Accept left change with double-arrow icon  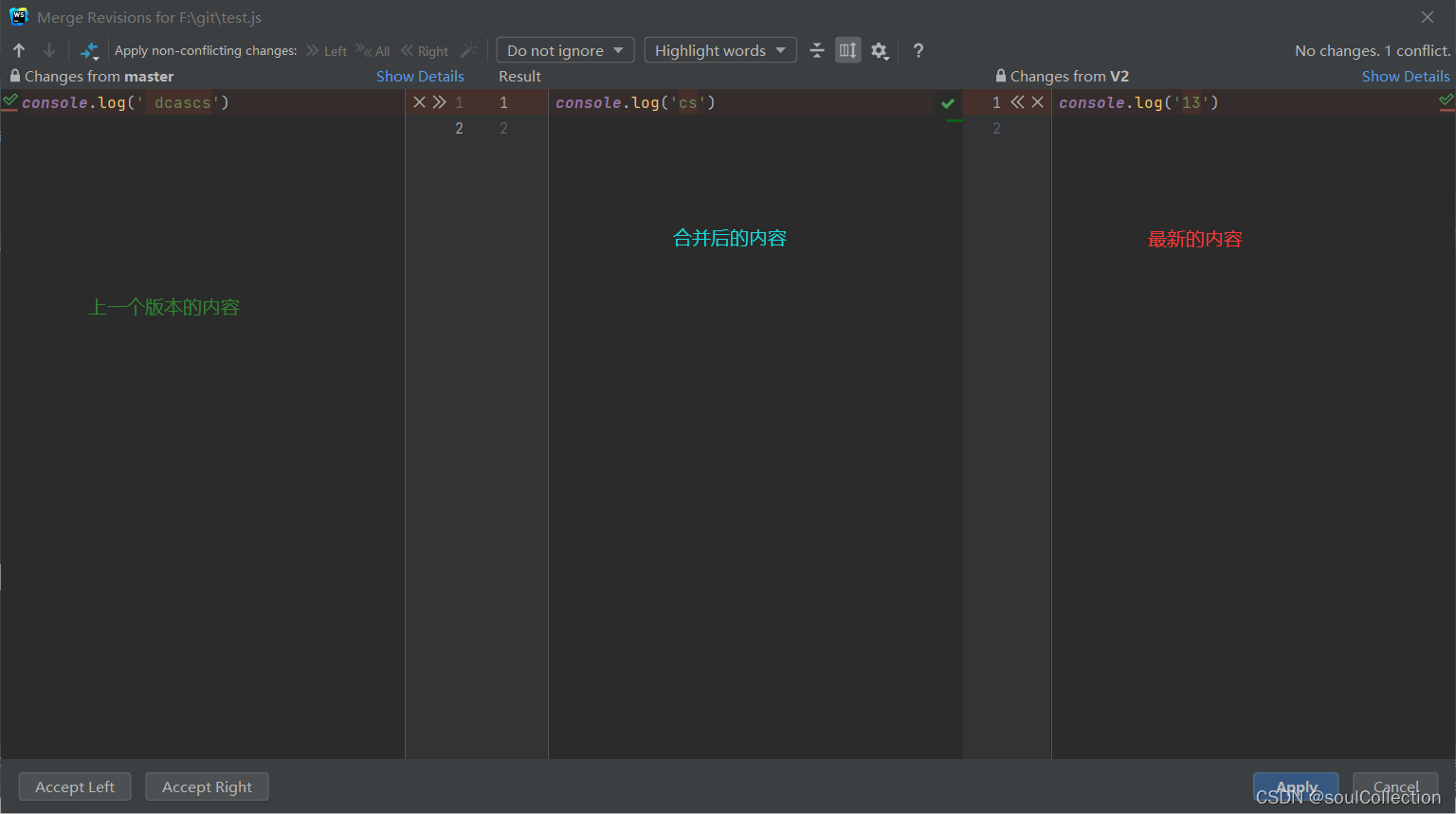[440, 102]
